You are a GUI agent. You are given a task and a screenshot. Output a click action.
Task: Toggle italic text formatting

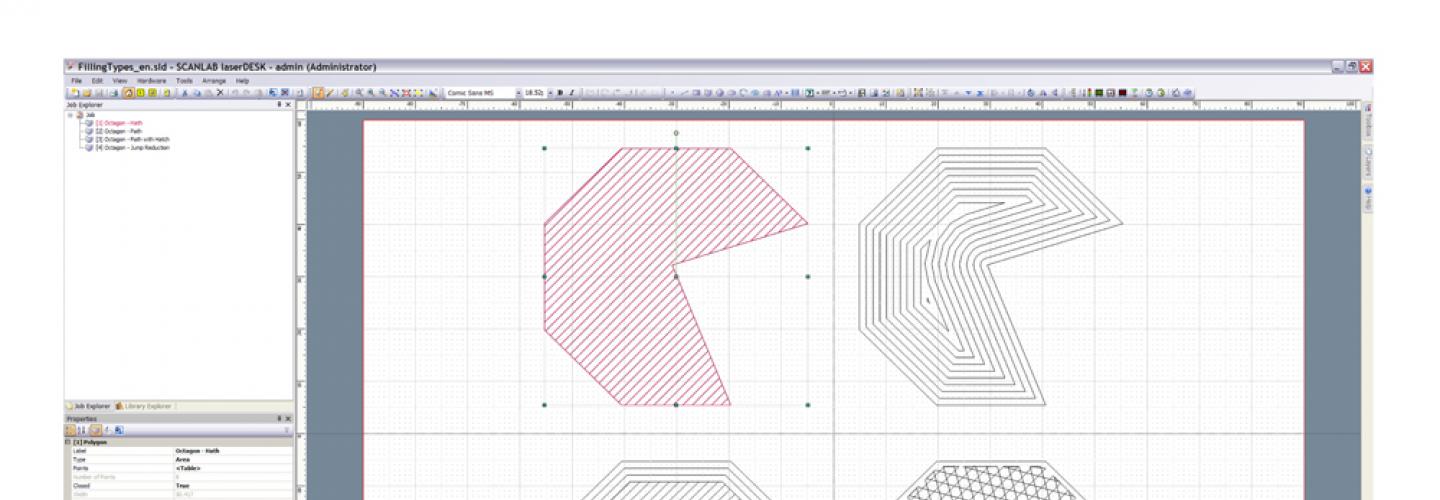coord(571,92)
